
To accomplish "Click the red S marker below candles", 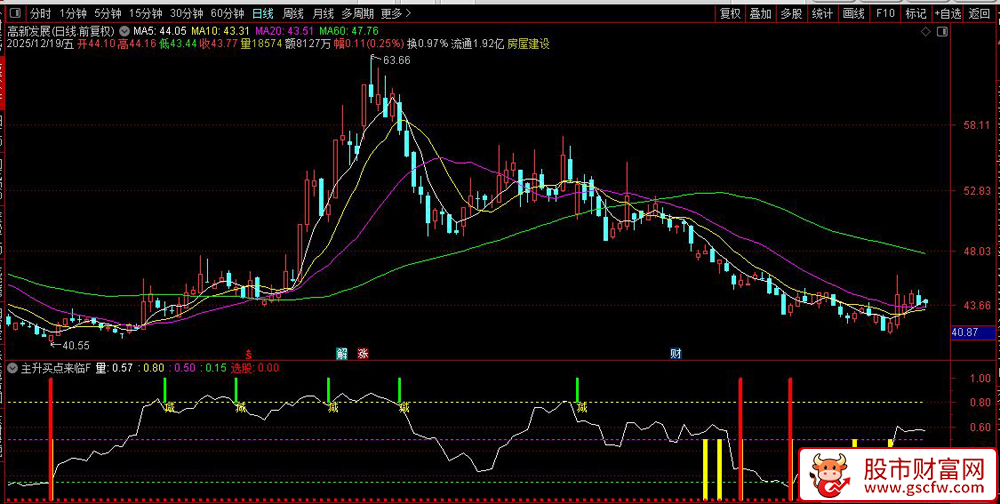I will click(248, 353).
